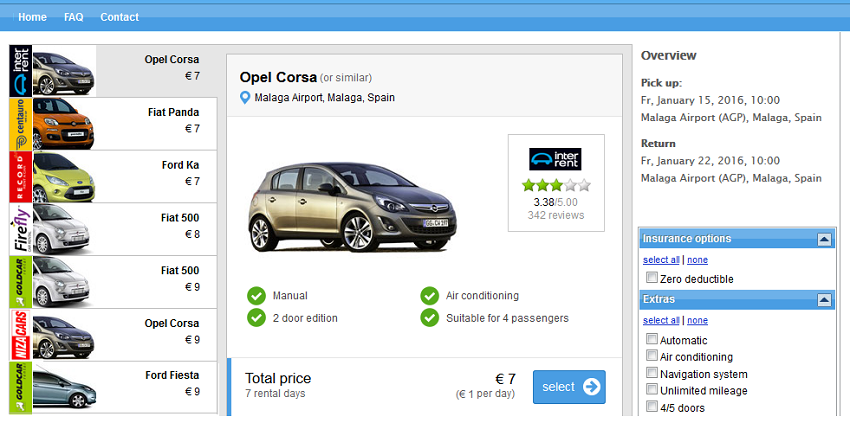Tick the Navigation system checkbox
Viewport: 850px width, 425px height.
[x=652, y=374]
